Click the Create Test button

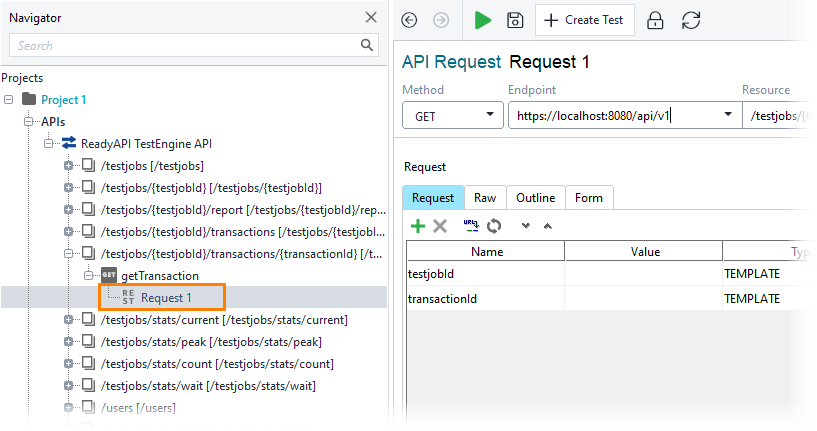pos(585,20)
